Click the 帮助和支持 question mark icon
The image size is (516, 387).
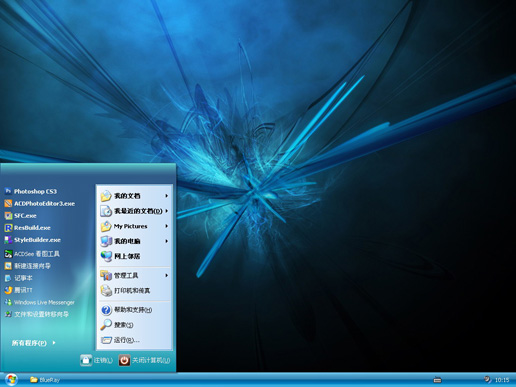click(106, 310)
